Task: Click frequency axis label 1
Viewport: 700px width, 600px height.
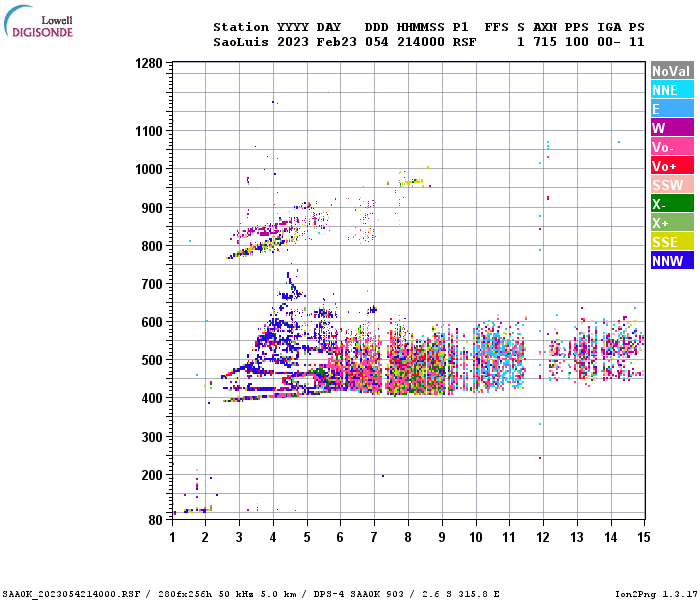Action: click(x=172, y=537)
